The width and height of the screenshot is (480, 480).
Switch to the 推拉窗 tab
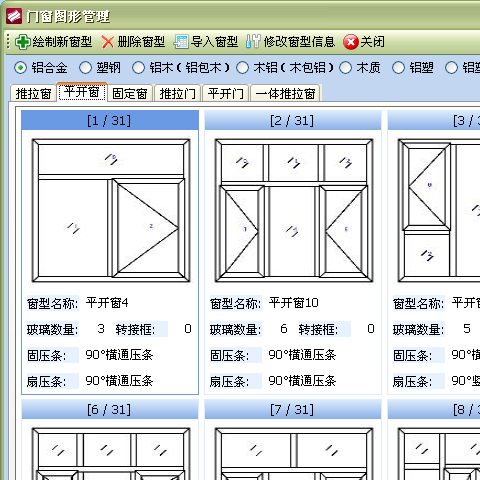[x=33, y=94]
